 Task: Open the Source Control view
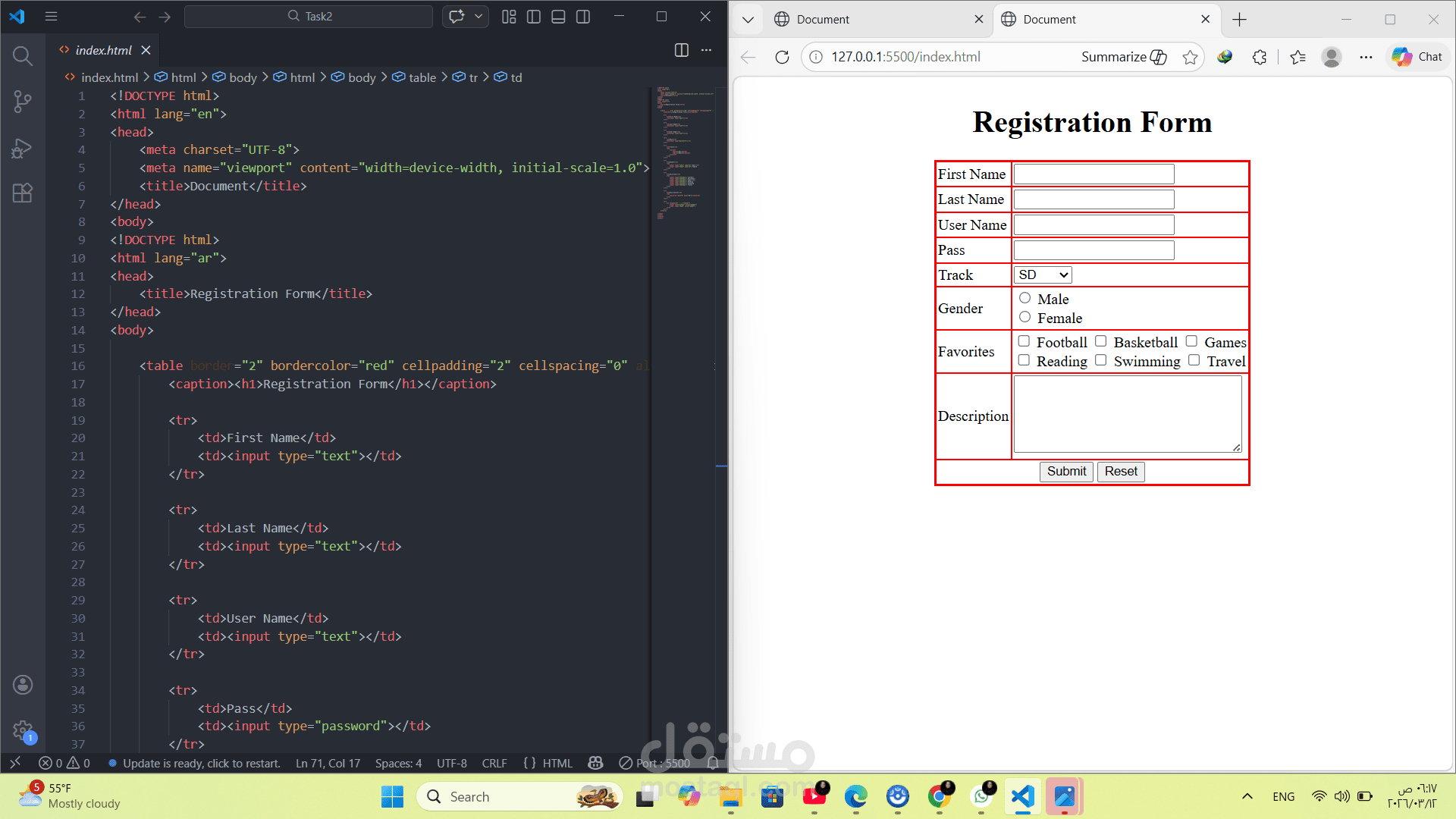click(x=23, y=102)
